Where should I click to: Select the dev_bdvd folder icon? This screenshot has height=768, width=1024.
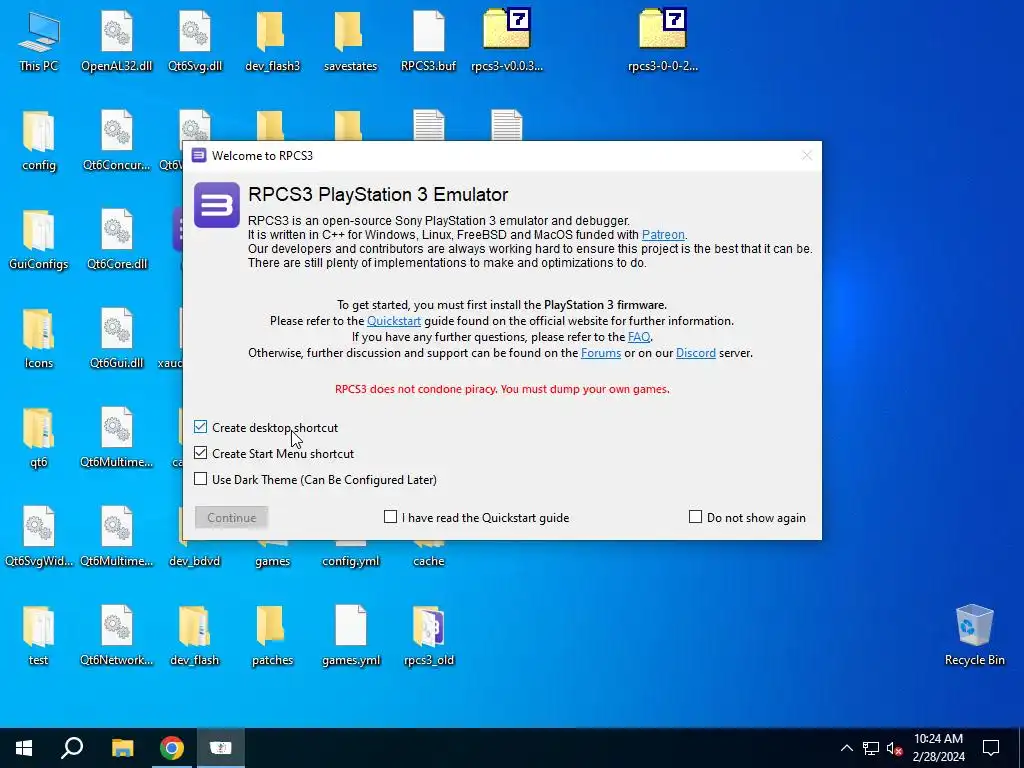coord(195,561)
